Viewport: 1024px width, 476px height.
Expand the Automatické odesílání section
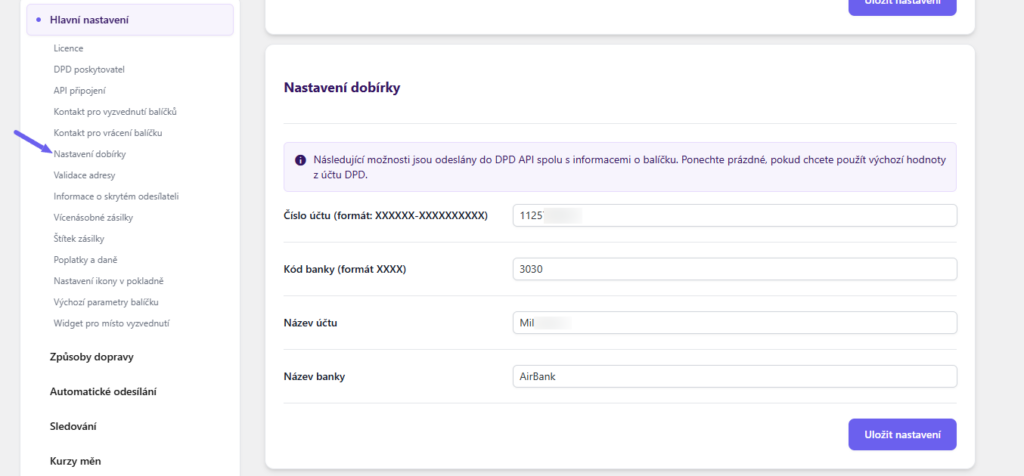[x=103, y=392]
